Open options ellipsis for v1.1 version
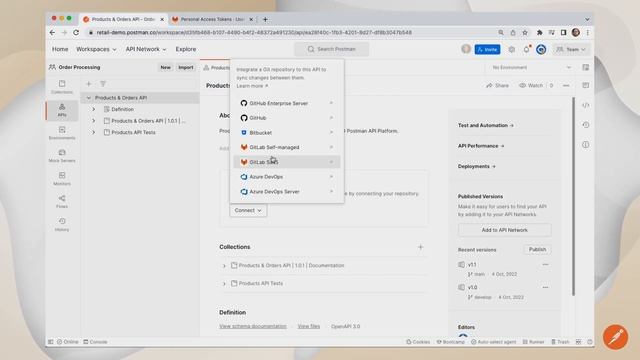Viewport: 640px width, 360px height. [x=545, y=264]
